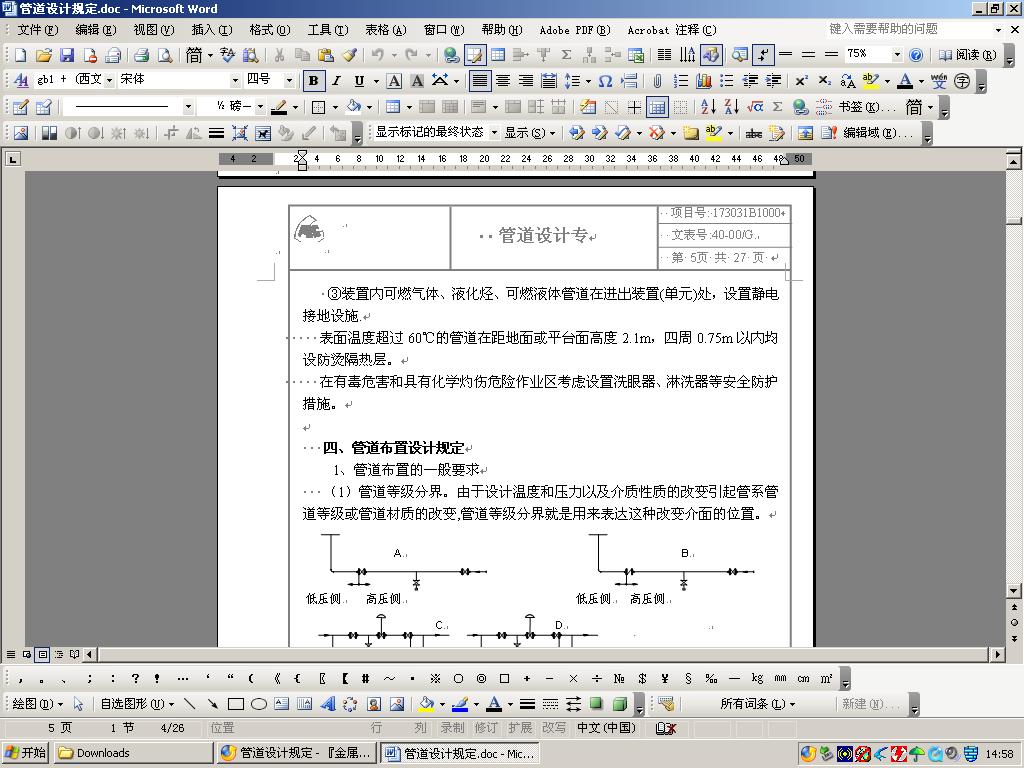Open the 视图(V) menu
The height and width of the screenshot is (768, 1024).
[153, 30]
